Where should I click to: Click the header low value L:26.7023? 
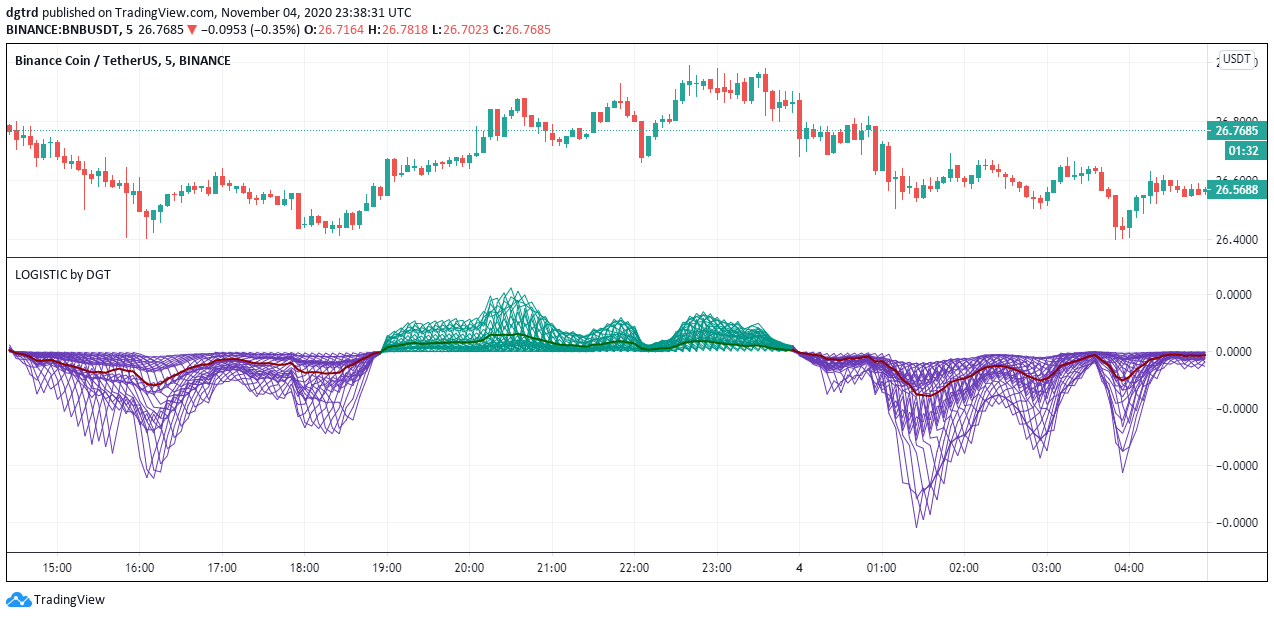pyautogui.click(x=460, y=29)
